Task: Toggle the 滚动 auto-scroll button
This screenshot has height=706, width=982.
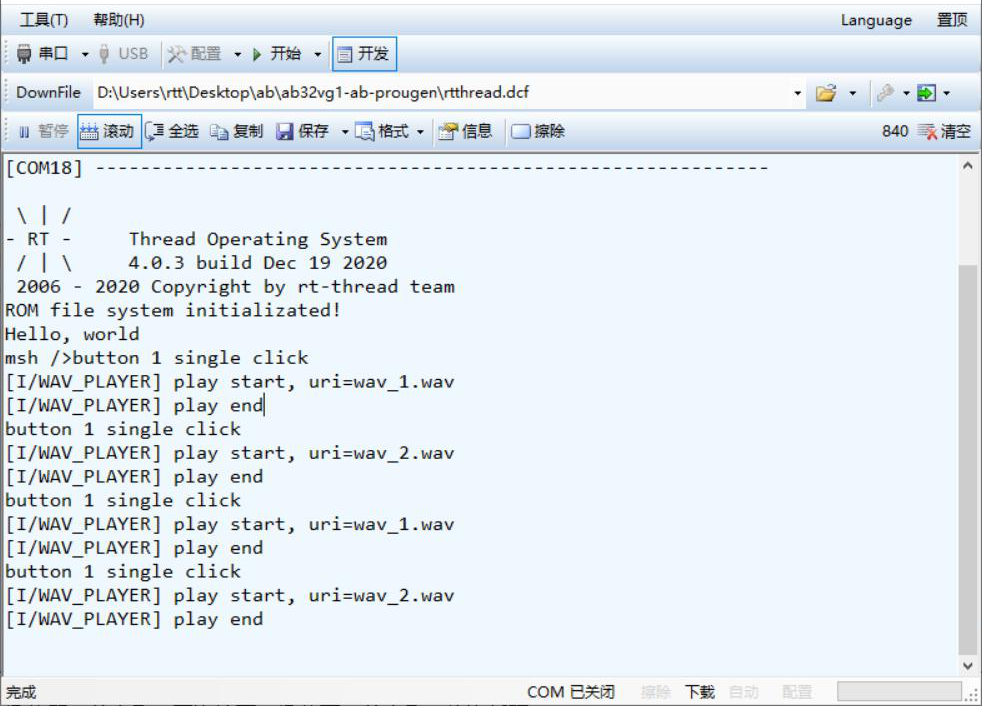Action: 109,131
